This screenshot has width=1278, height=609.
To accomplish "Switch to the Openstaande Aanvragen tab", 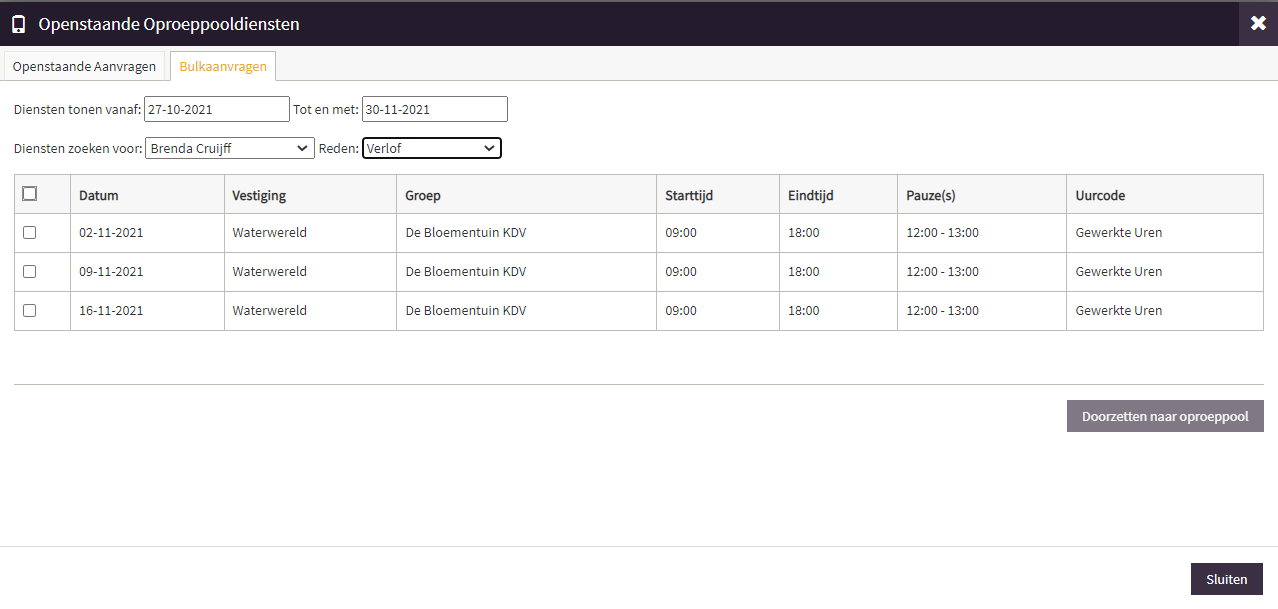I will [x=84, y=67].
